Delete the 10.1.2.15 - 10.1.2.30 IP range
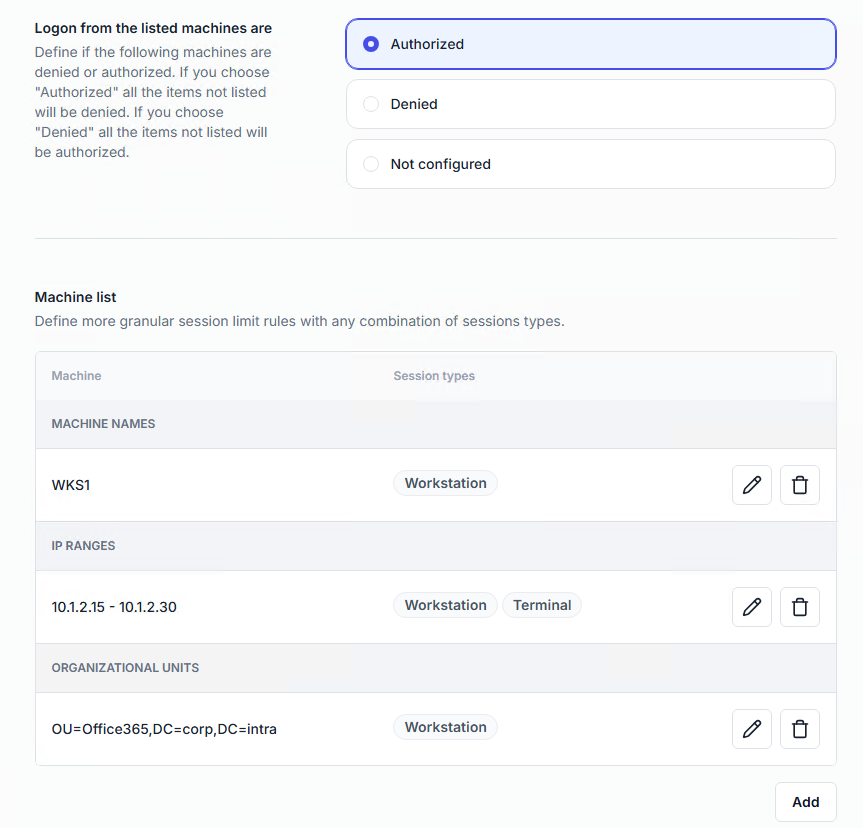This screenshot has height=828, width=863. [799, 607]
